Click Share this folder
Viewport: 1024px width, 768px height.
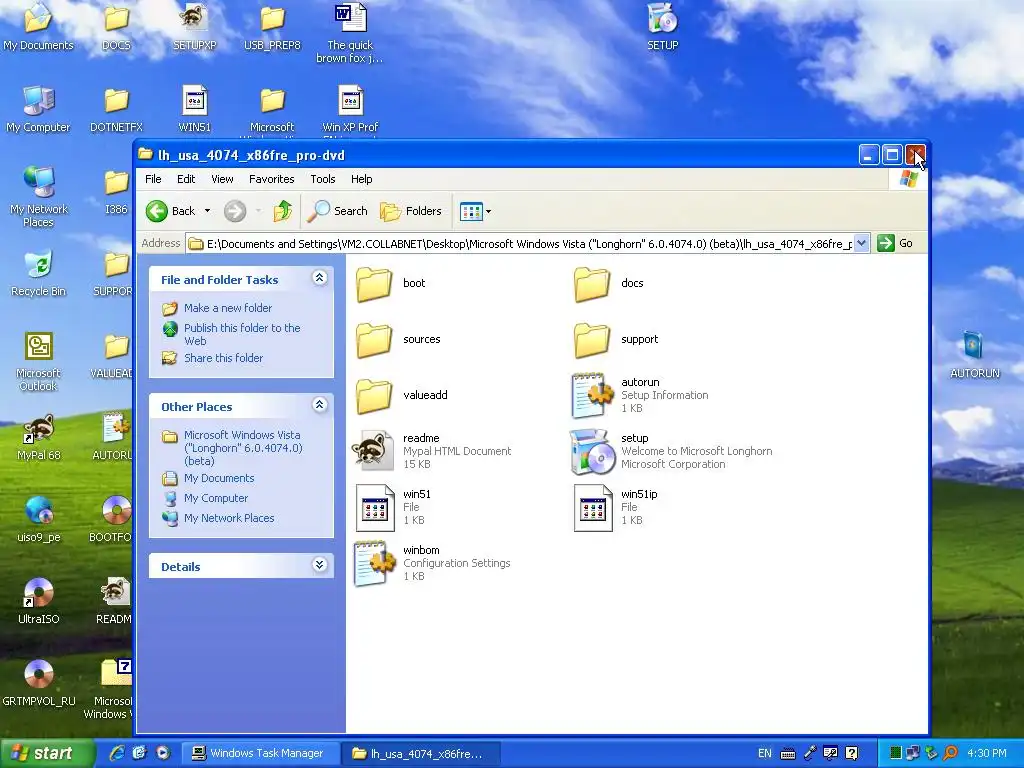coord(223,358)
